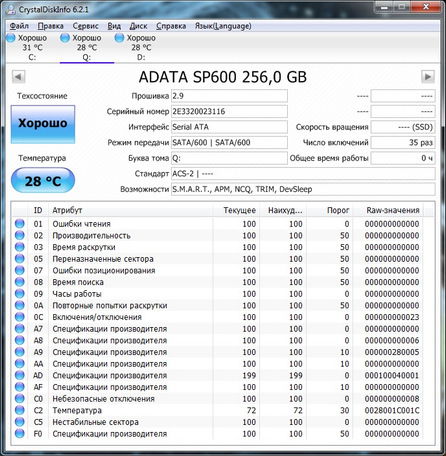
Task: Click the Общее время работы value 0 ч
Action: (x=403, y=158)
